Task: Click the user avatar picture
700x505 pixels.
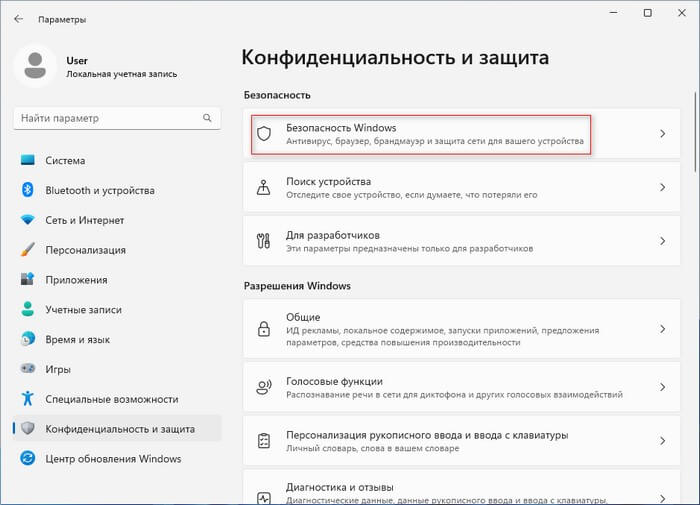Action: point(35,66)
